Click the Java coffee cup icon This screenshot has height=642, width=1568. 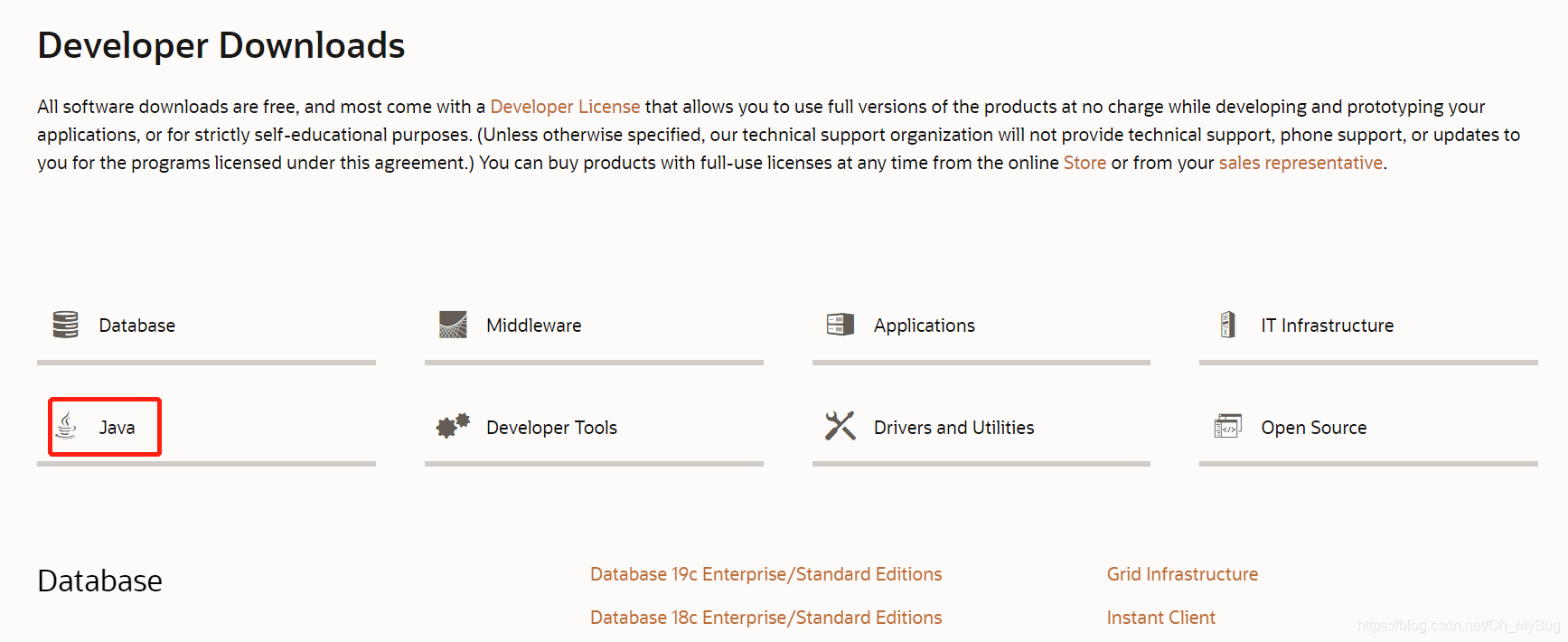pyautogui.click(x=66, y=426)
